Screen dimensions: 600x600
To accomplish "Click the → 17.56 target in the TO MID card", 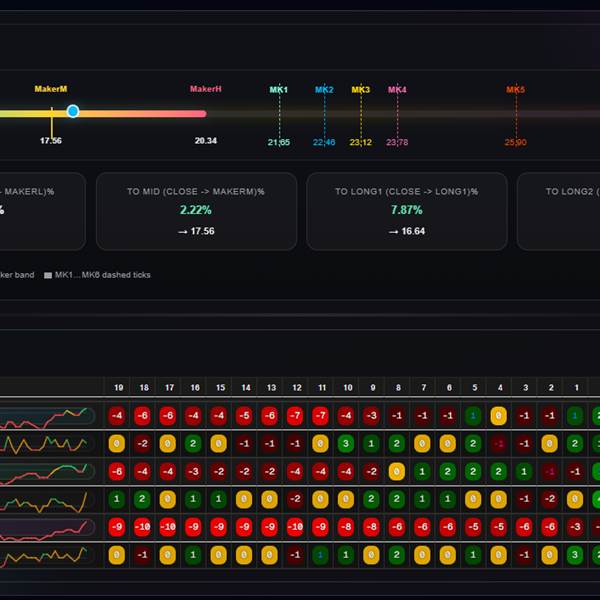I will (x=196, y=231).
